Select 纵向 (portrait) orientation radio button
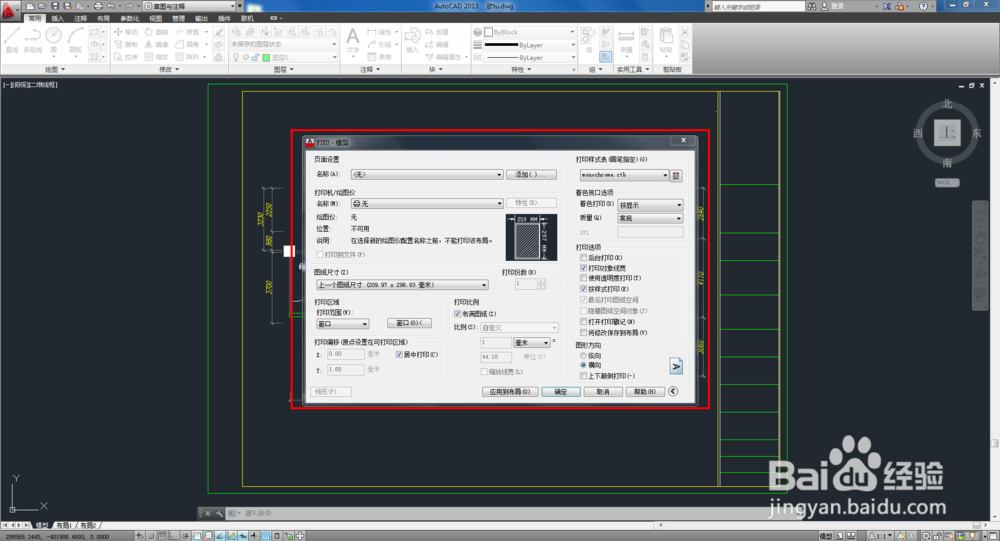The height and width of the screenshot is (541, 1000). coord(583,356)
